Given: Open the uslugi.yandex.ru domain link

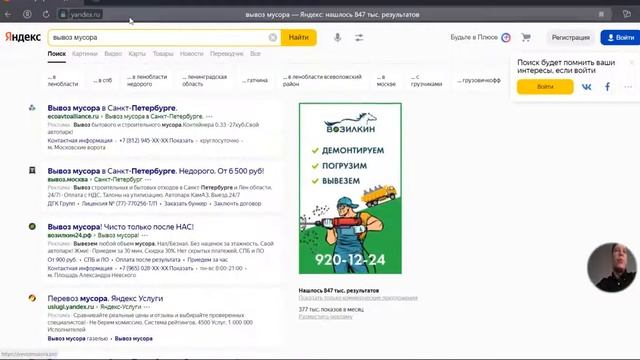Looking at the screenshot, I should (71, 307).
